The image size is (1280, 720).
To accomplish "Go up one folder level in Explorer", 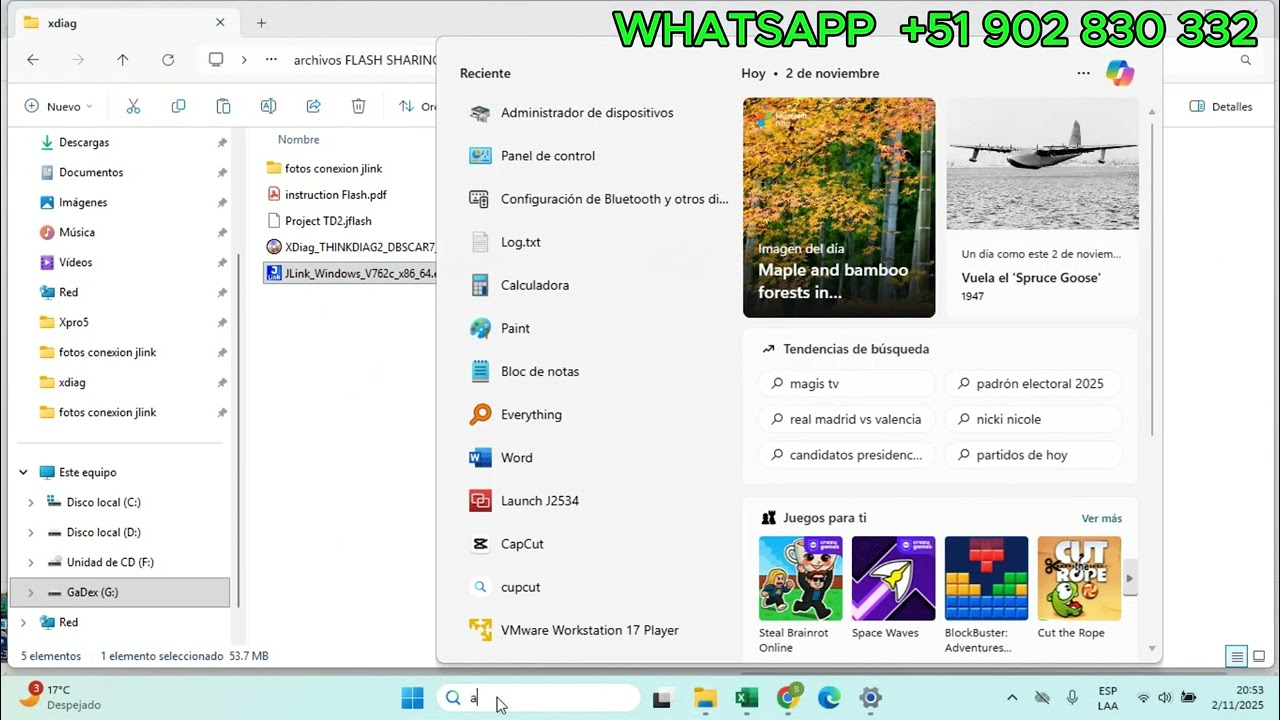I will point(123,60).
